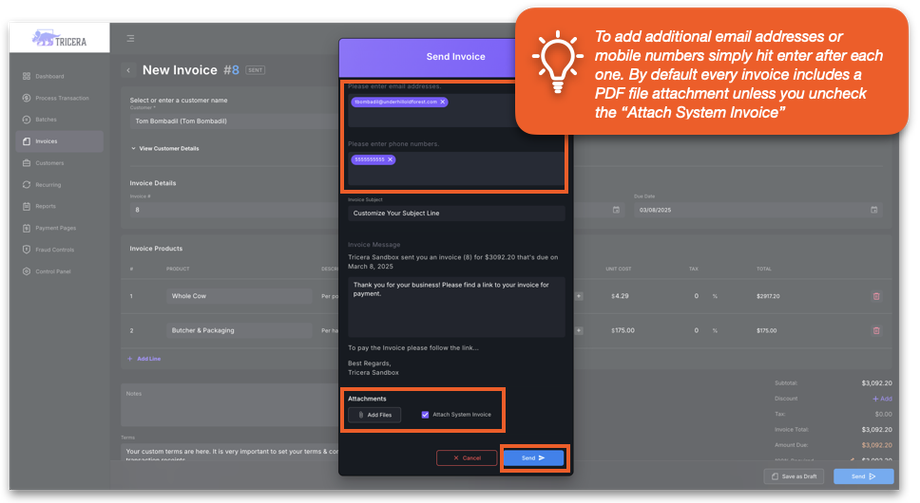Click Whole Cow unit cost $4.29

pos(620,296)
